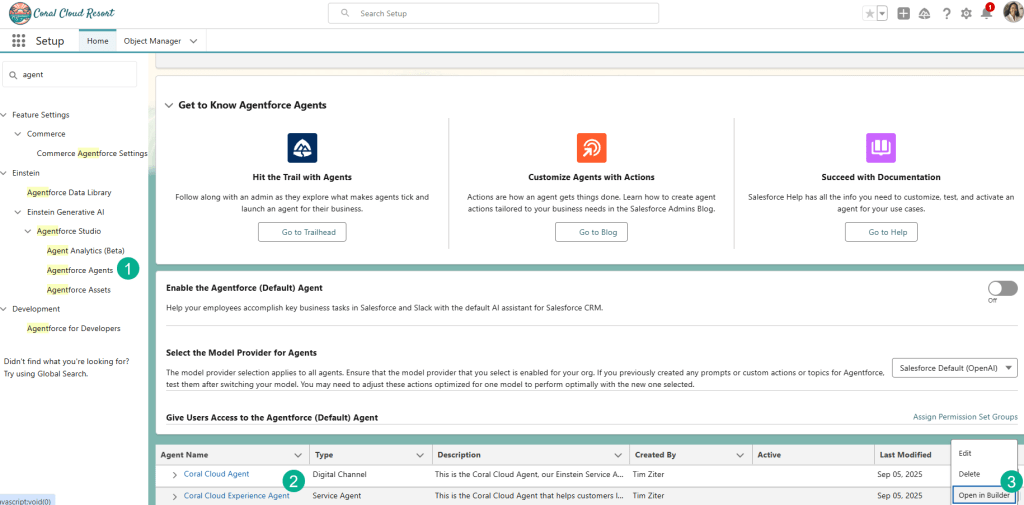Open the Salesforce Default (OpenAI) model dropdown
The image size is (1024, 505).
[x=953, y=368]
